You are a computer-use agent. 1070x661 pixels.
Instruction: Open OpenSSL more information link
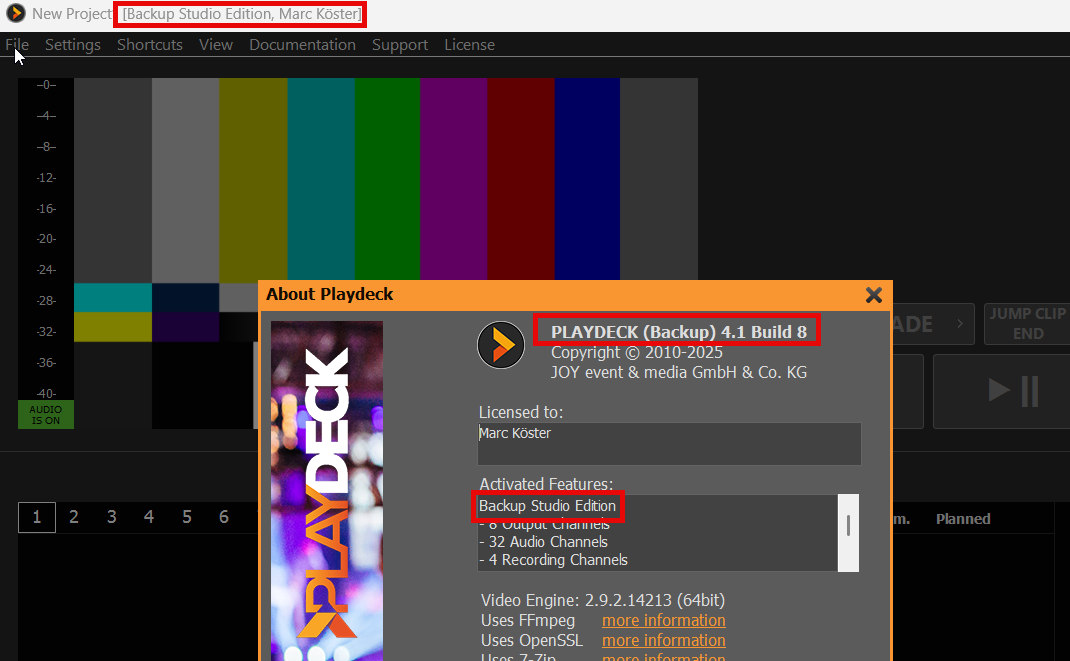click(x=663, y=641)
